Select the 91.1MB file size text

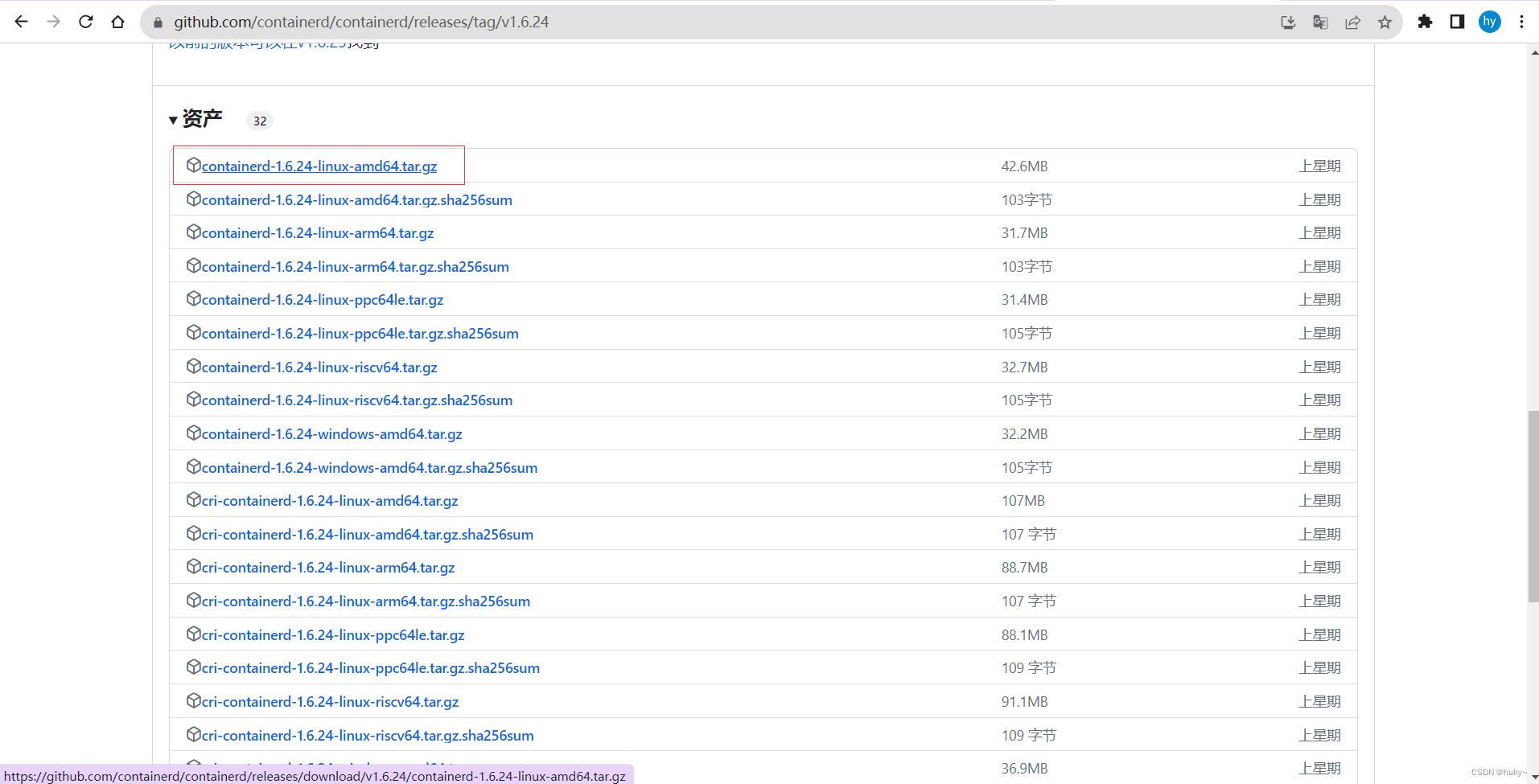pyautogui.click(x=1024, y=702)
